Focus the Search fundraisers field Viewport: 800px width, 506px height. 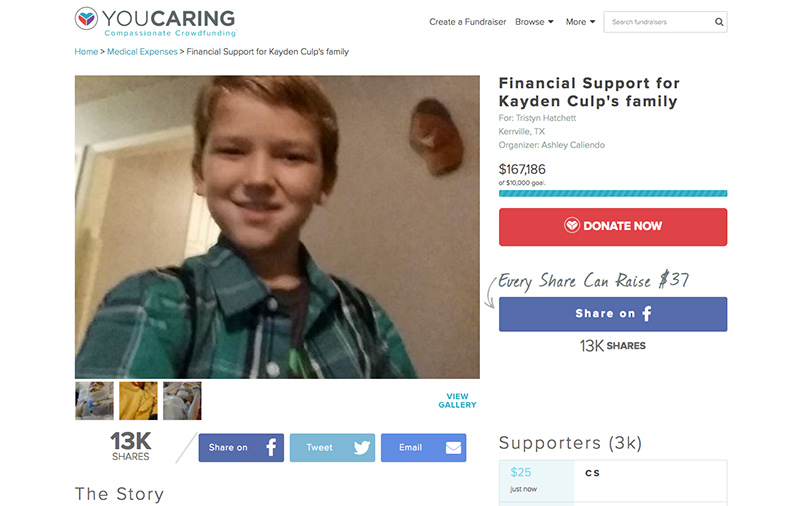(659, 22)
